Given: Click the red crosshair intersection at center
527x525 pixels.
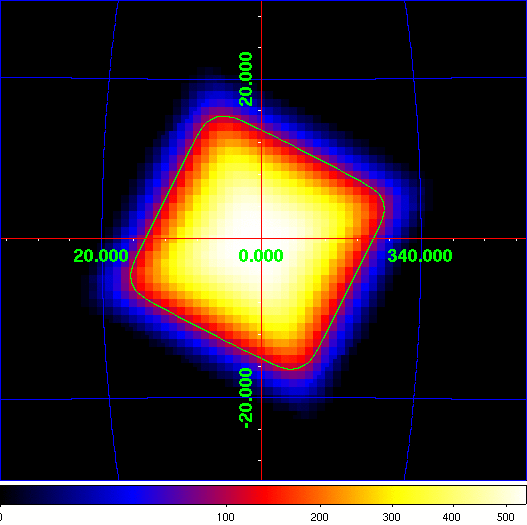Looking at the screenshot, I should pos(261,239).
